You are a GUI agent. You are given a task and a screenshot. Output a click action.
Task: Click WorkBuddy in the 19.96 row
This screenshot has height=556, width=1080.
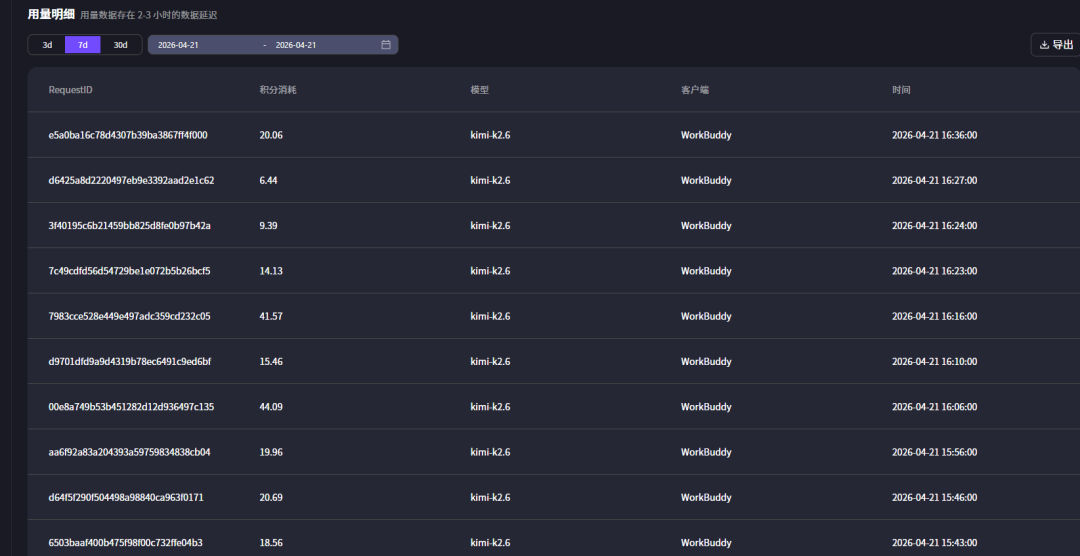(706, 453)
